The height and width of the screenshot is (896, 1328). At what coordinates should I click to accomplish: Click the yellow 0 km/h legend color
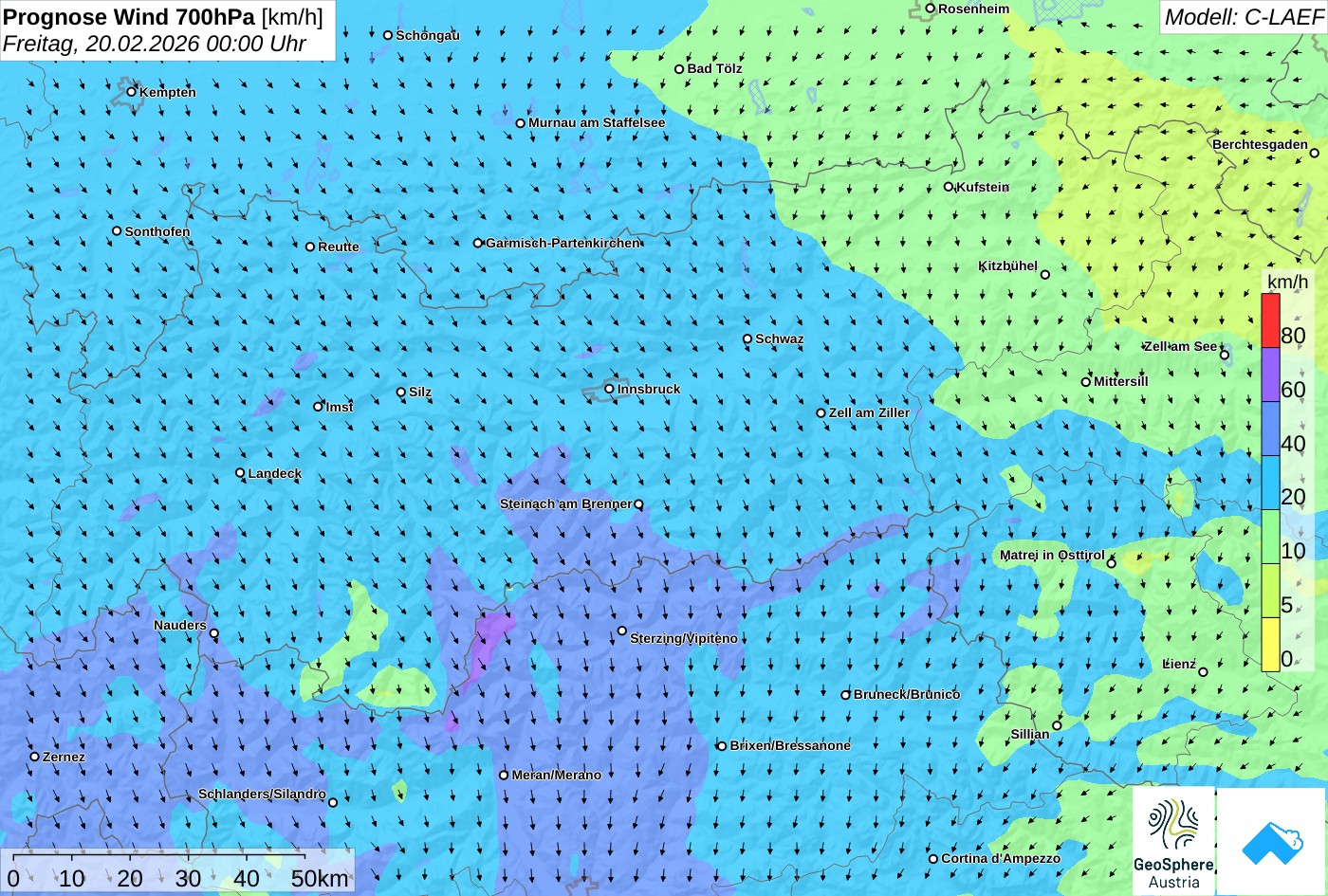click(1270, 645)
